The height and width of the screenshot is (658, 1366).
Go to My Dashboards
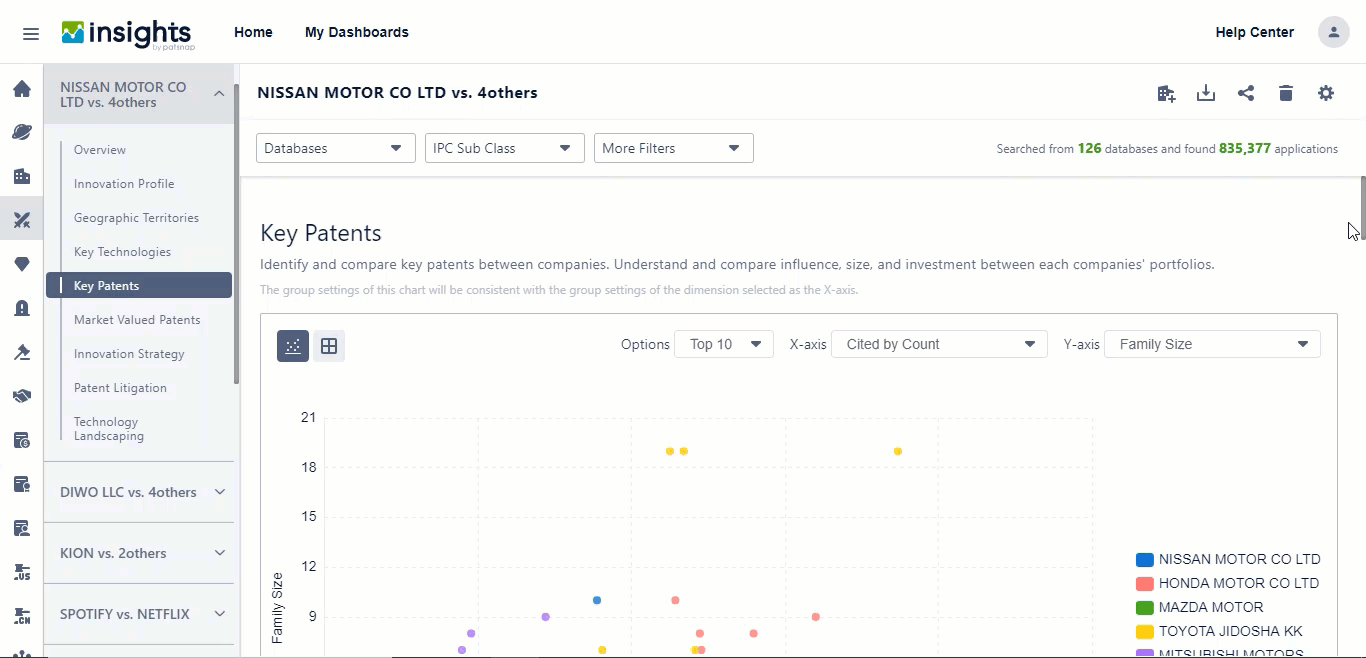tap(357, 32)
